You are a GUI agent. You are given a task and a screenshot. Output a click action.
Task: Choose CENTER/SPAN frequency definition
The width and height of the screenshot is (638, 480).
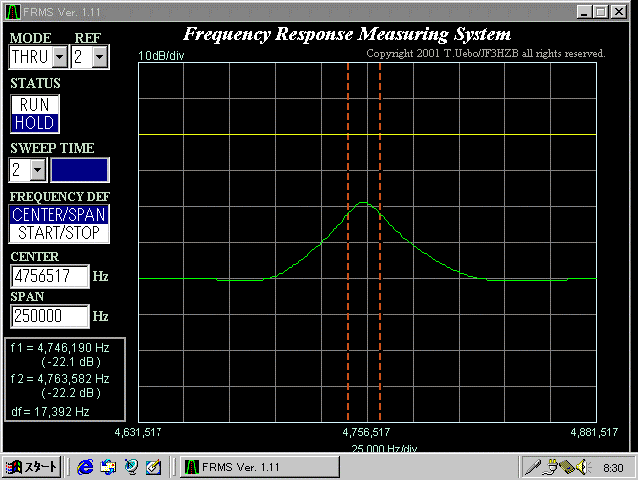(59, 214)
